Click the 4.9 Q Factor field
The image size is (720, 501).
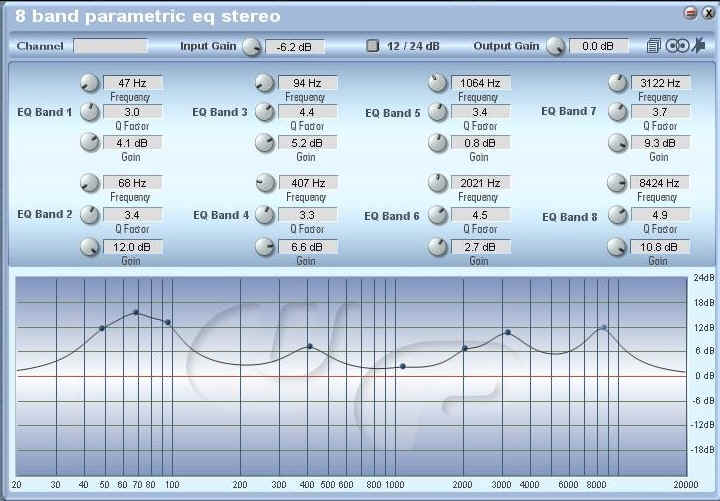(660, 215)
